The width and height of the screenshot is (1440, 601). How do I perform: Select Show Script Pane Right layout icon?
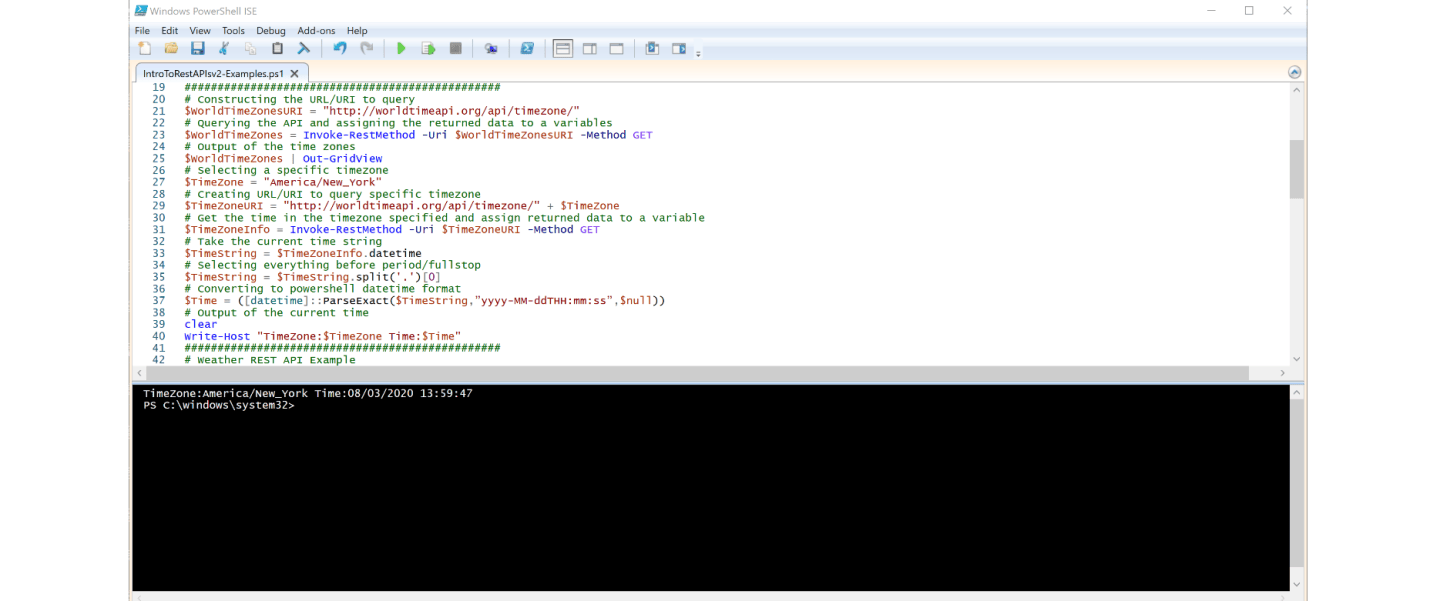pos(590,48)
